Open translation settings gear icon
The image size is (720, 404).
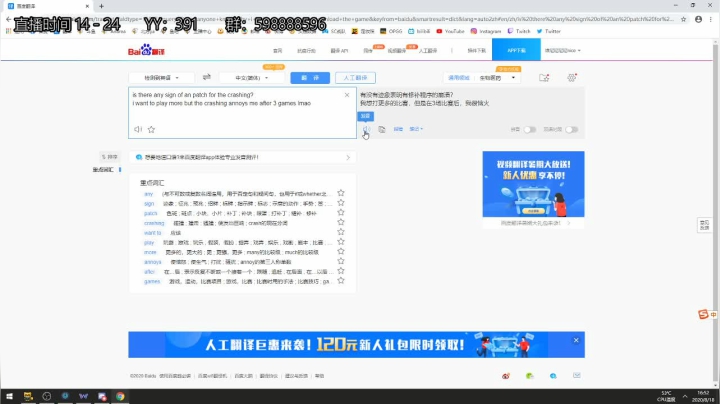coord(572,78)
